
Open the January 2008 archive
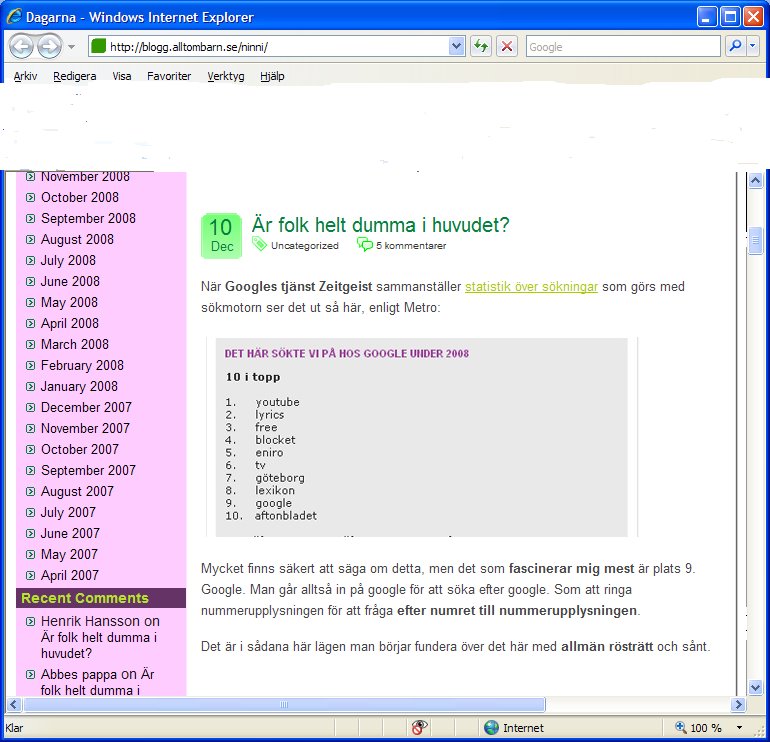[79, 386]
